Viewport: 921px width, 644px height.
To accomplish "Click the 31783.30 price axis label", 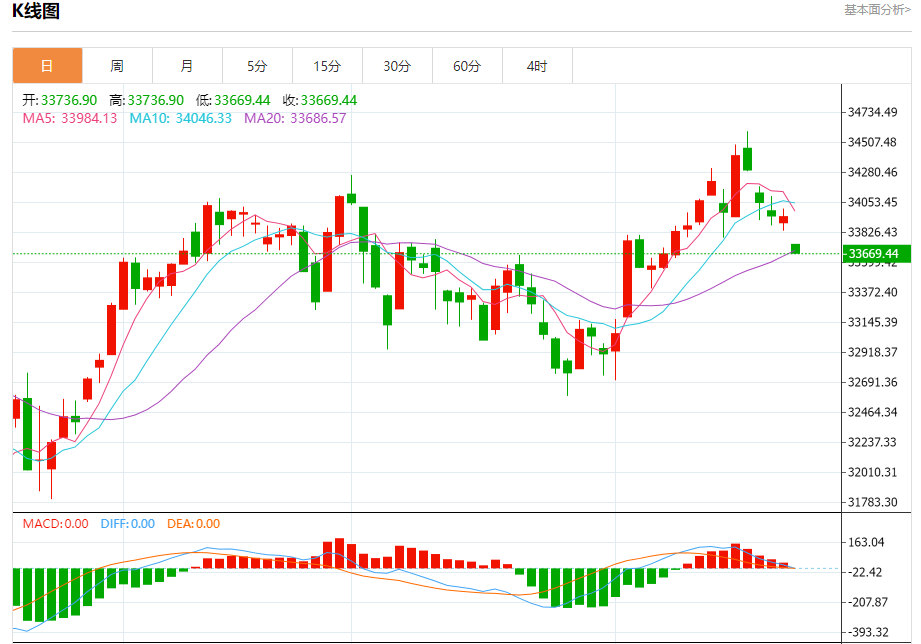I will 873,502.
